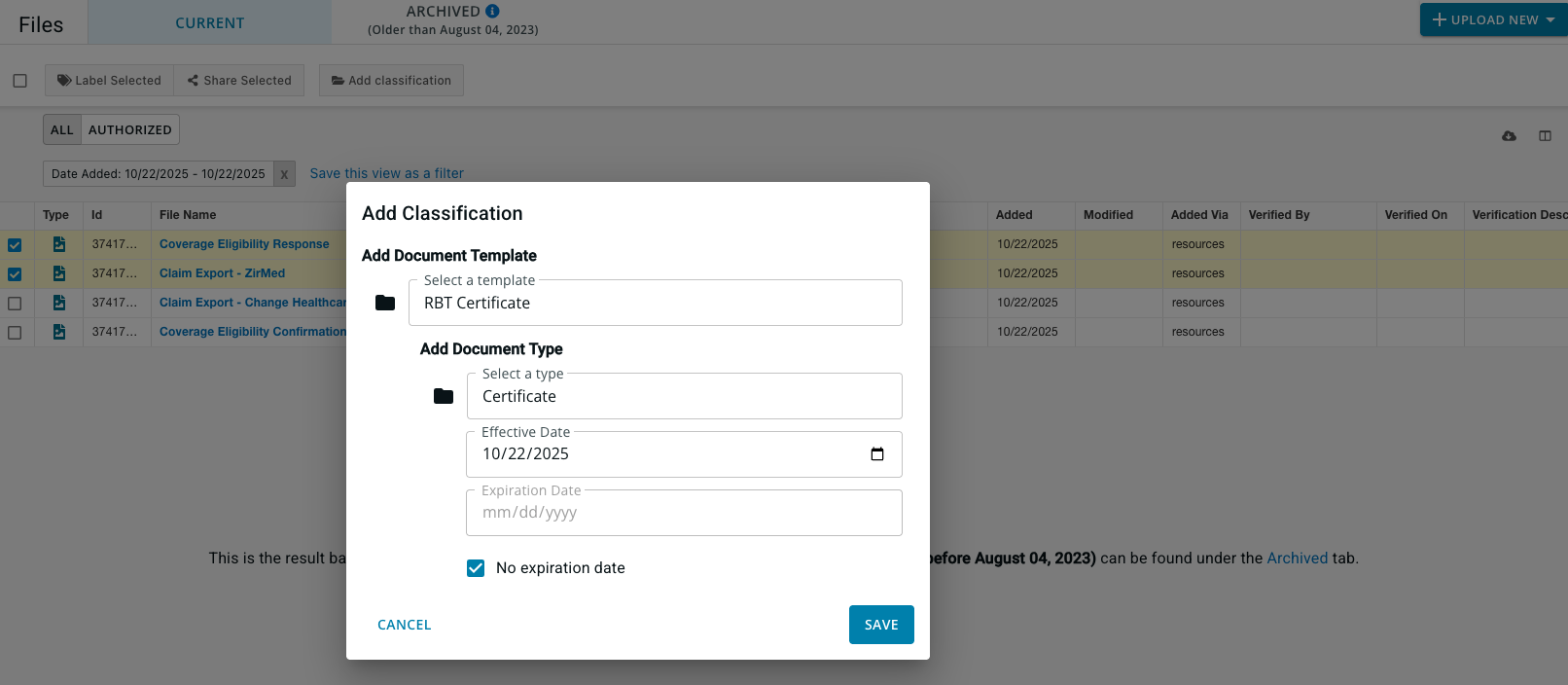This screenshot has height=685, width=1568.
Task: Click CANCEL in Add Classification dialog
Action: pos(405,625)
